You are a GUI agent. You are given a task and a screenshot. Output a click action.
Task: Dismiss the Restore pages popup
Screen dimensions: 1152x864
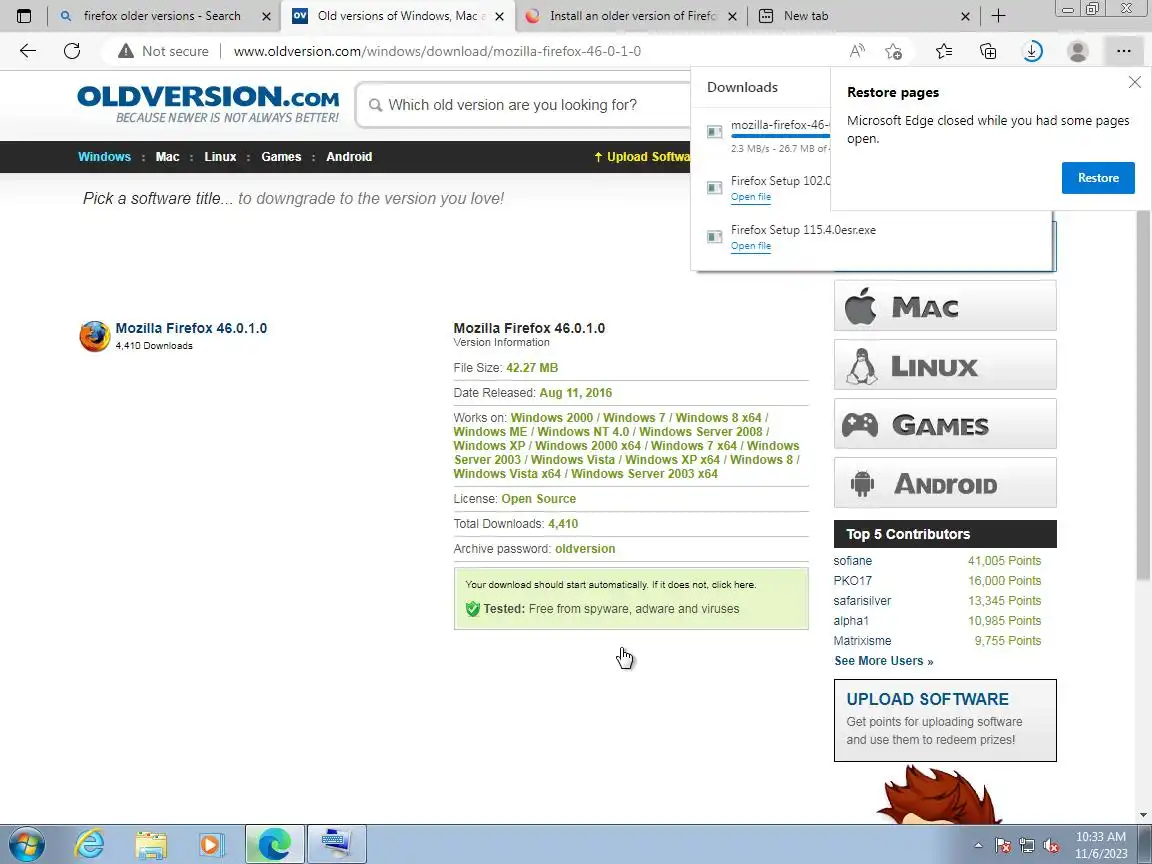1134,82
